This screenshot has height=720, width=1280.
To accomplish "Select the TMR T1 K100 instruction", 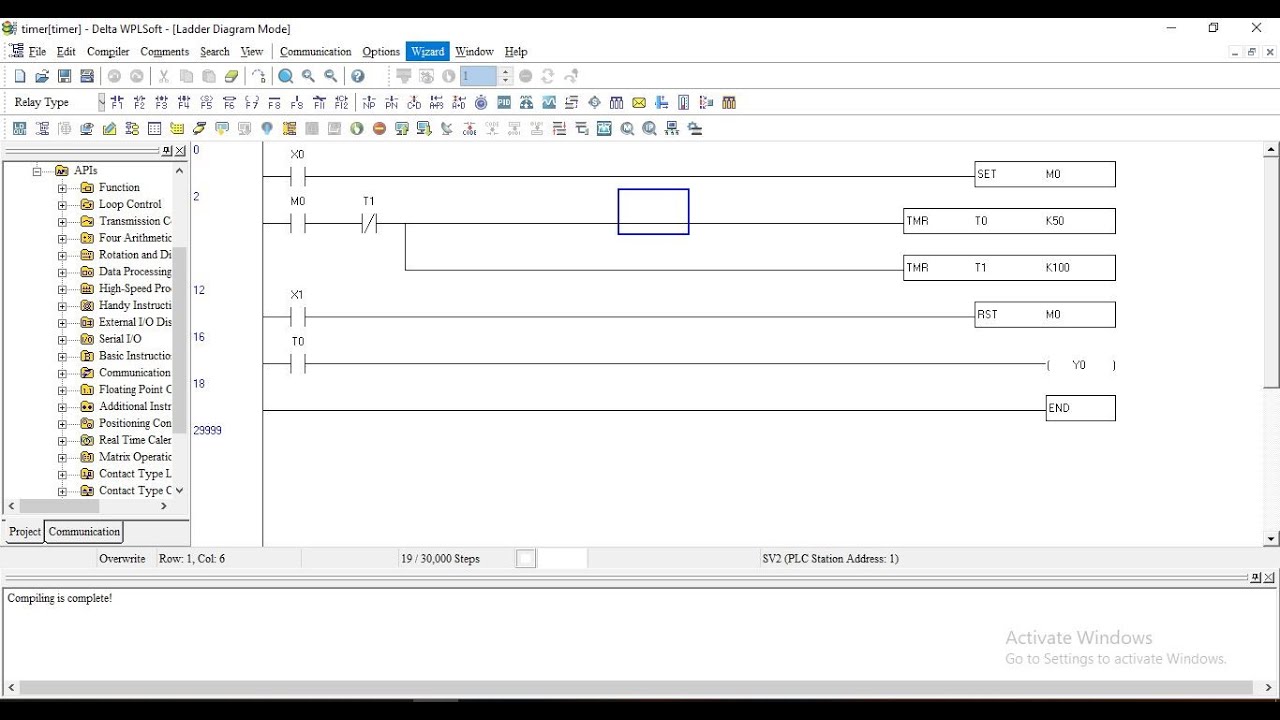I will pyautogui.click(x=1009, y=268).
